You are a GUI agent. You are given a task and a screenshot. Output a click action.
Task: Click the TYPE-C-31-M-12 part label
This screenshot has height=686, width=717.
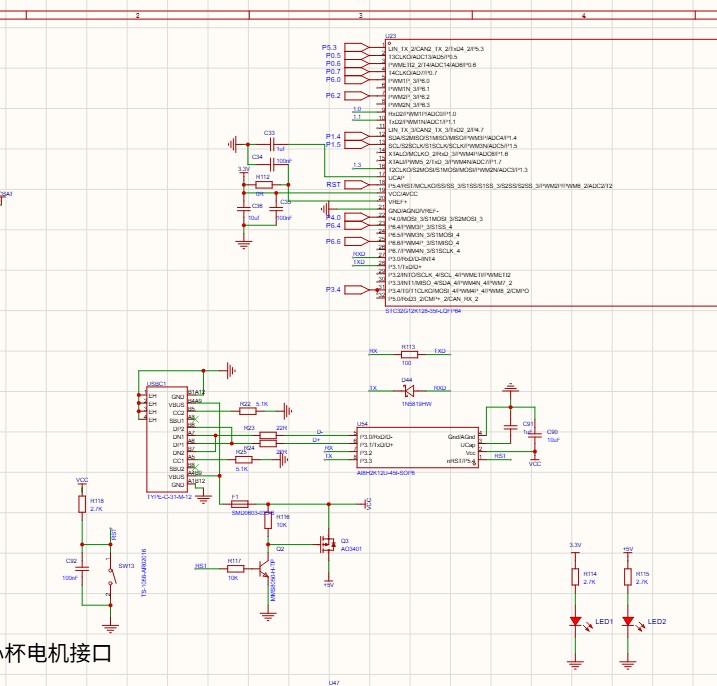click(169, 497)
